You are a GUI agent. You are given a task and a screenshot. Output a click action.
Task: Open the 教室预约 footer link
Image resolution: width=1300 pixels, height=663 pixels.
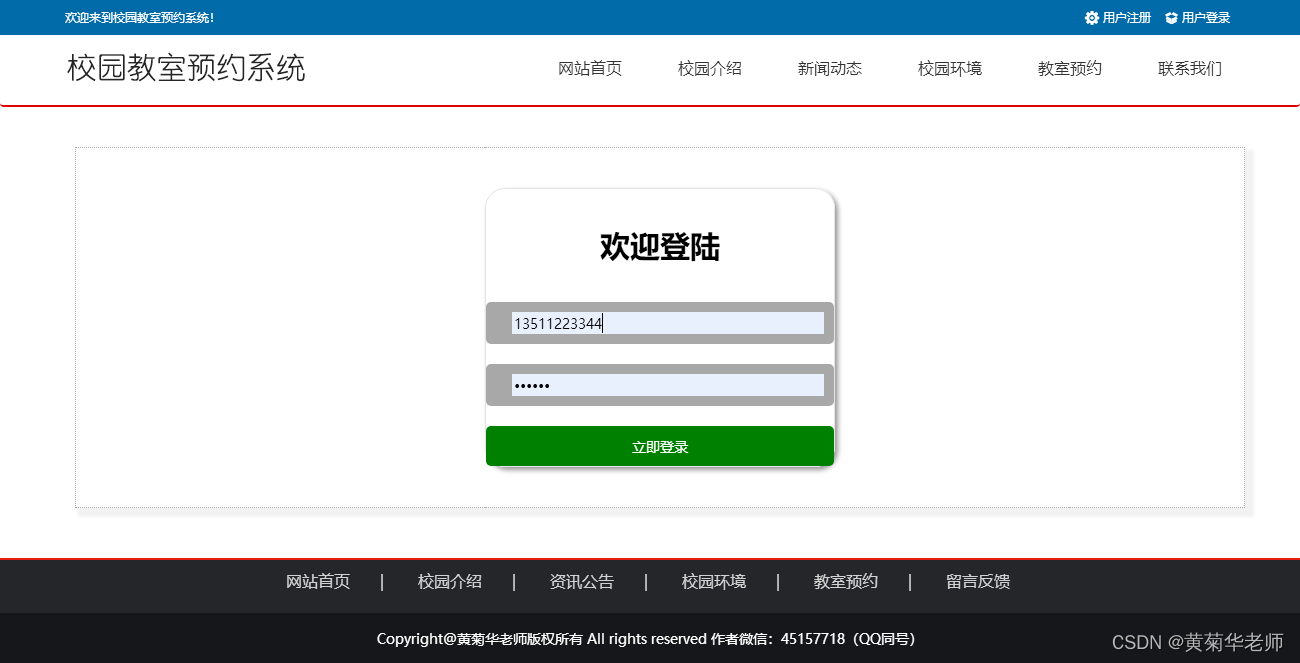coord(845,581)
